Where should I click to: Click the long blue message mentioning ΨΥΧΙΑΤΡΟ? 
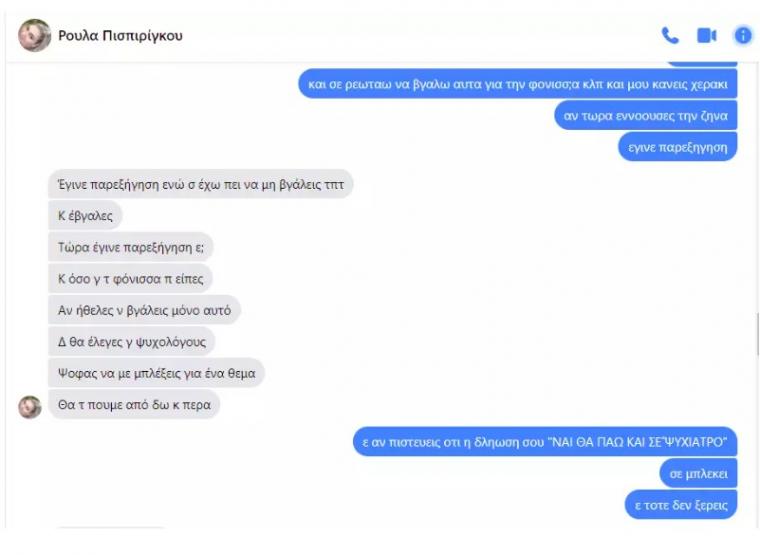click(x=545, y=442)
